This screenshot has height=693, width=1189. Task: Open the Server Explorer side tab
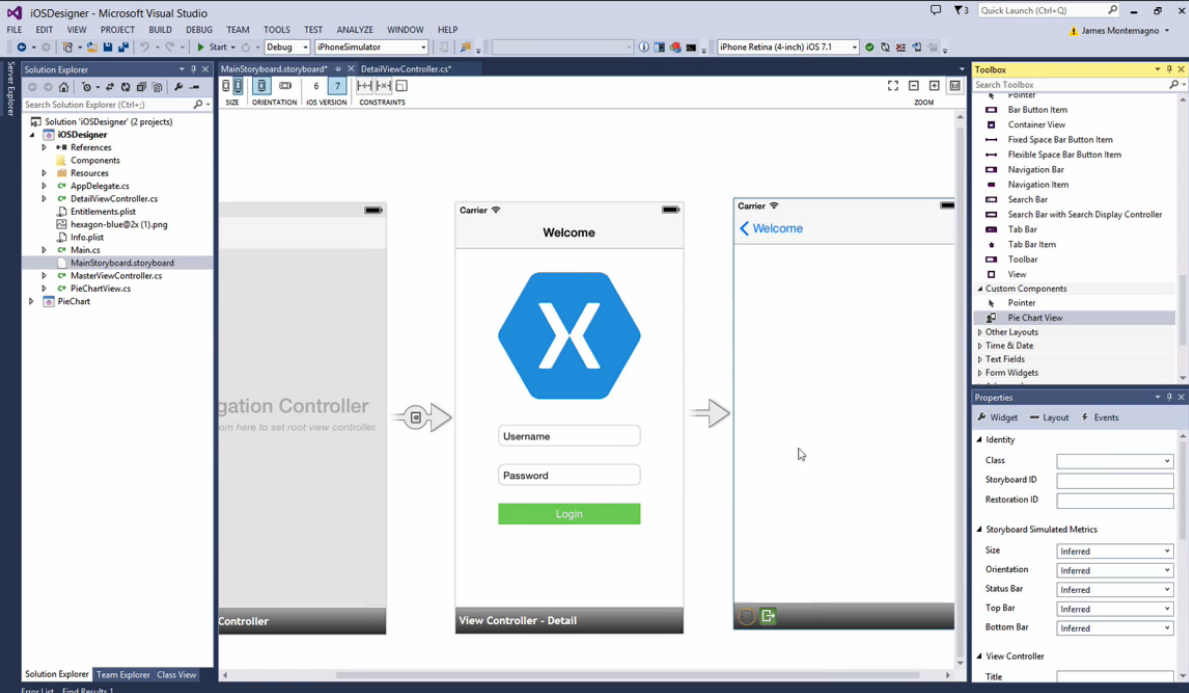[11, 89]
